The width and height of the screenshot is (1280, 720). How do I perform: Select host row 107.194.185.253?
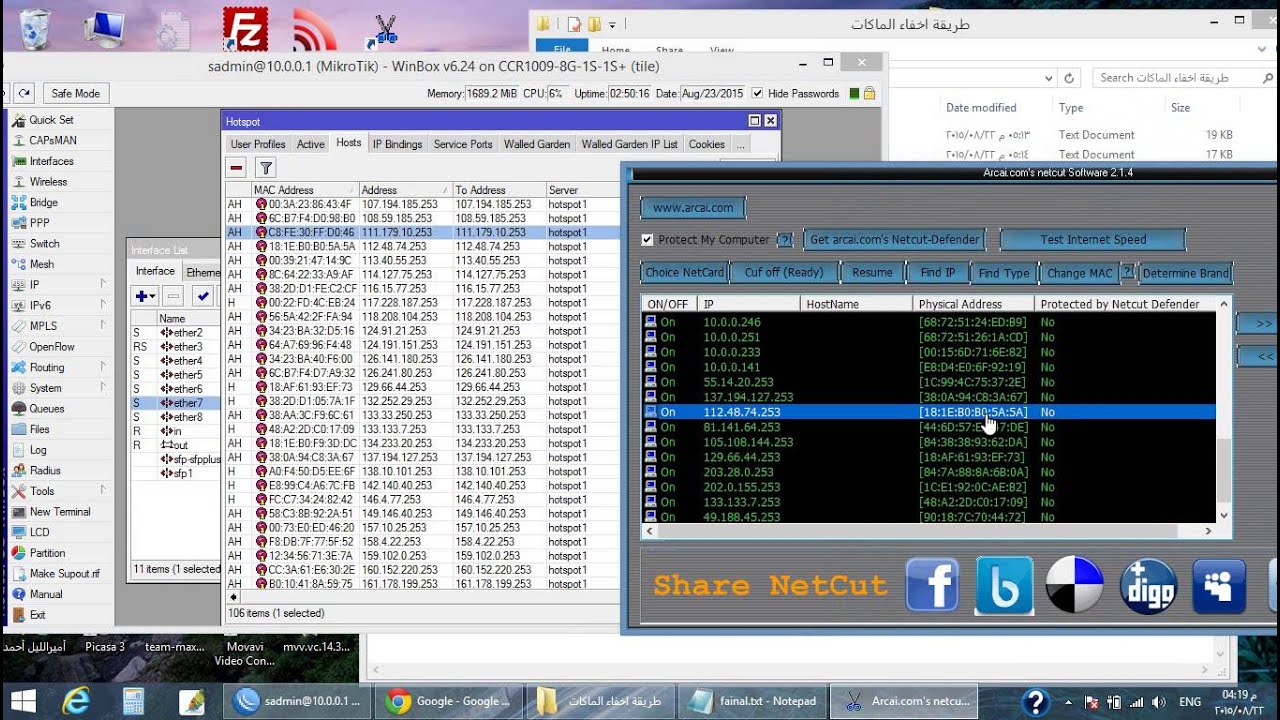coord(422,204)
